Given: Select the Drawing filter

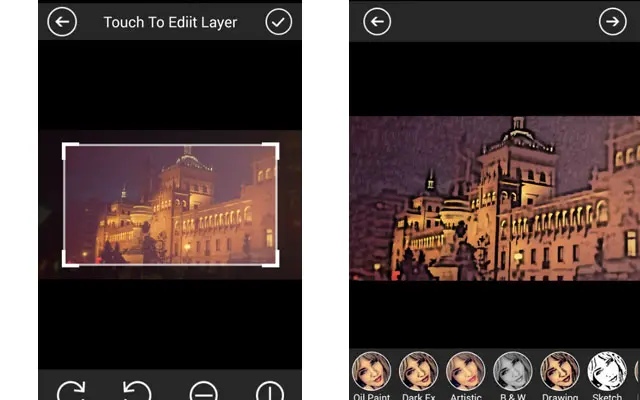Looking at the screenshot, I should (x=559, y=371).
